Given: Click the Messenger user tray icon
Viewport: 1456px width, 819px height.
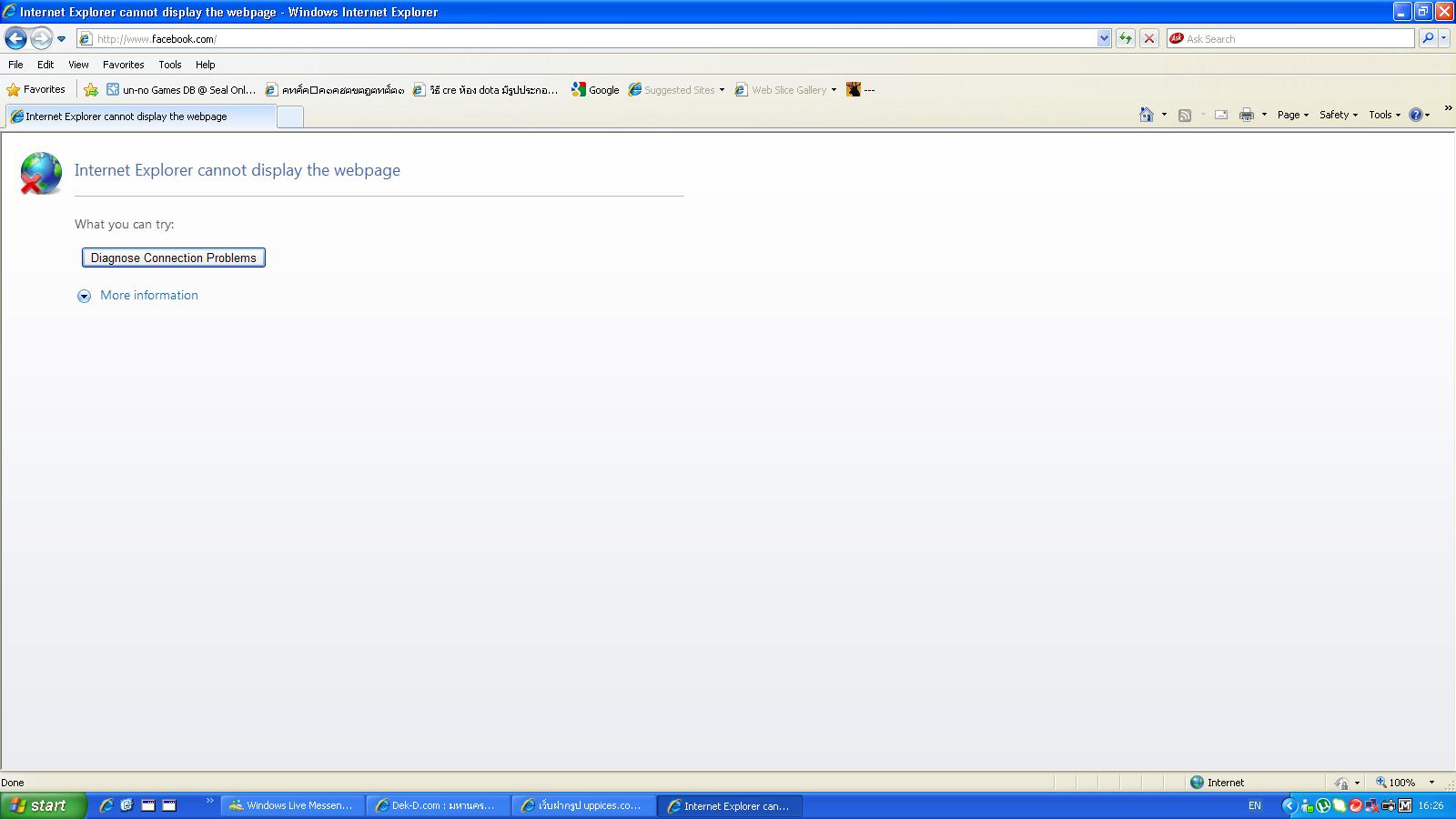Looking at the screenshot, I should 1307,805.
